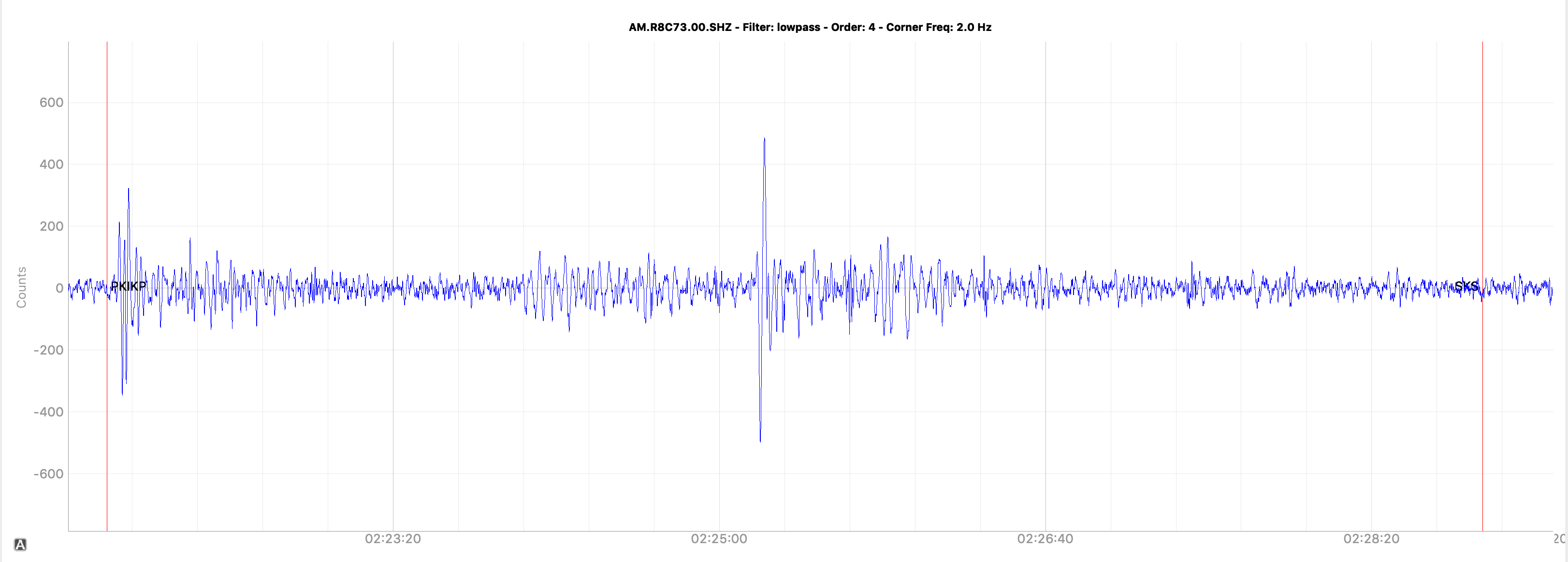Click the 02:28:20 time axis label
The height and width of the screenshot is (562, 1568).
[x=1371, y=539]
